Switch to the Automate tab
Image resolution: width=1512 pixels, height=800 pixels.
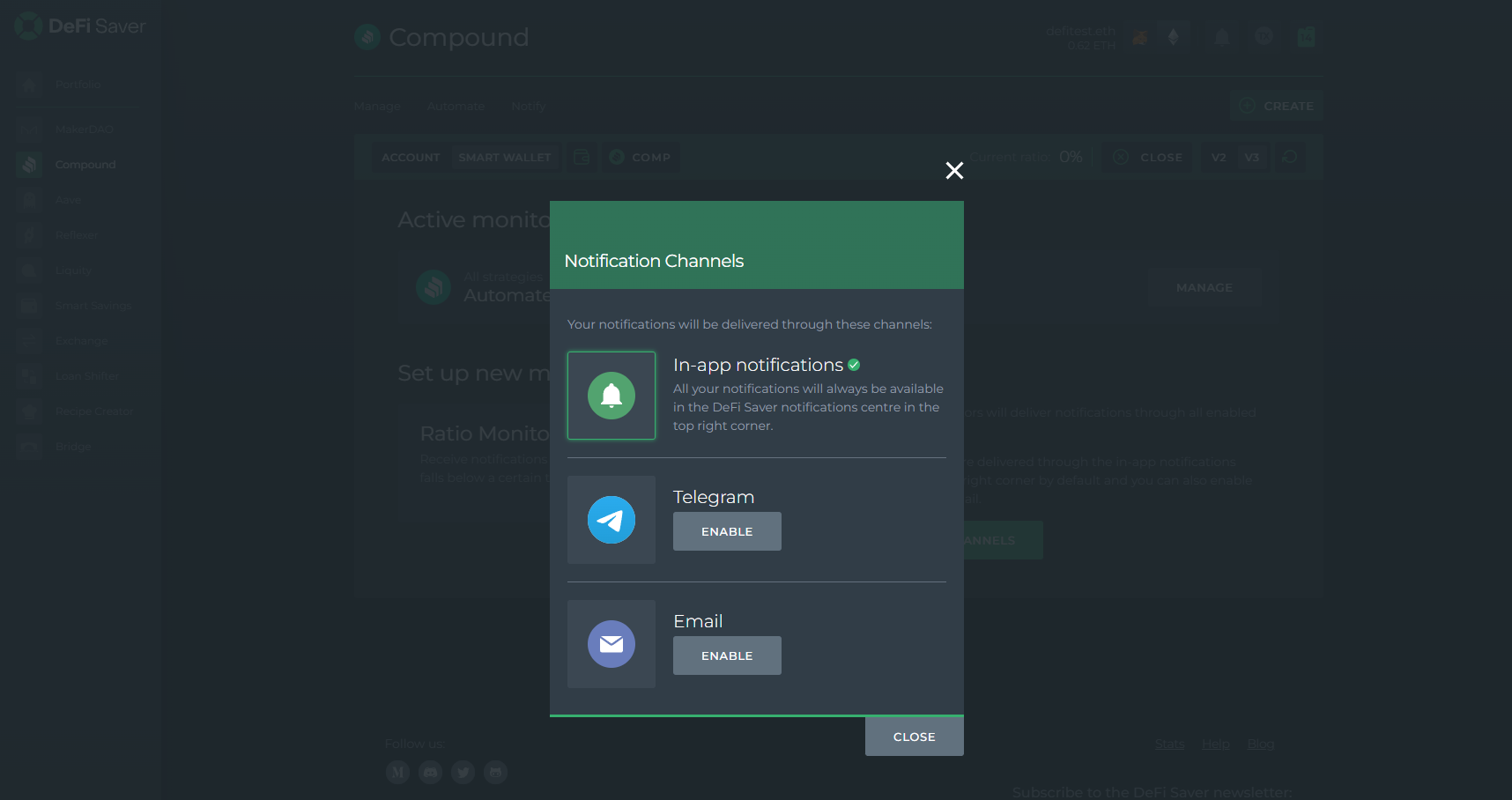[x=456, y=106]
